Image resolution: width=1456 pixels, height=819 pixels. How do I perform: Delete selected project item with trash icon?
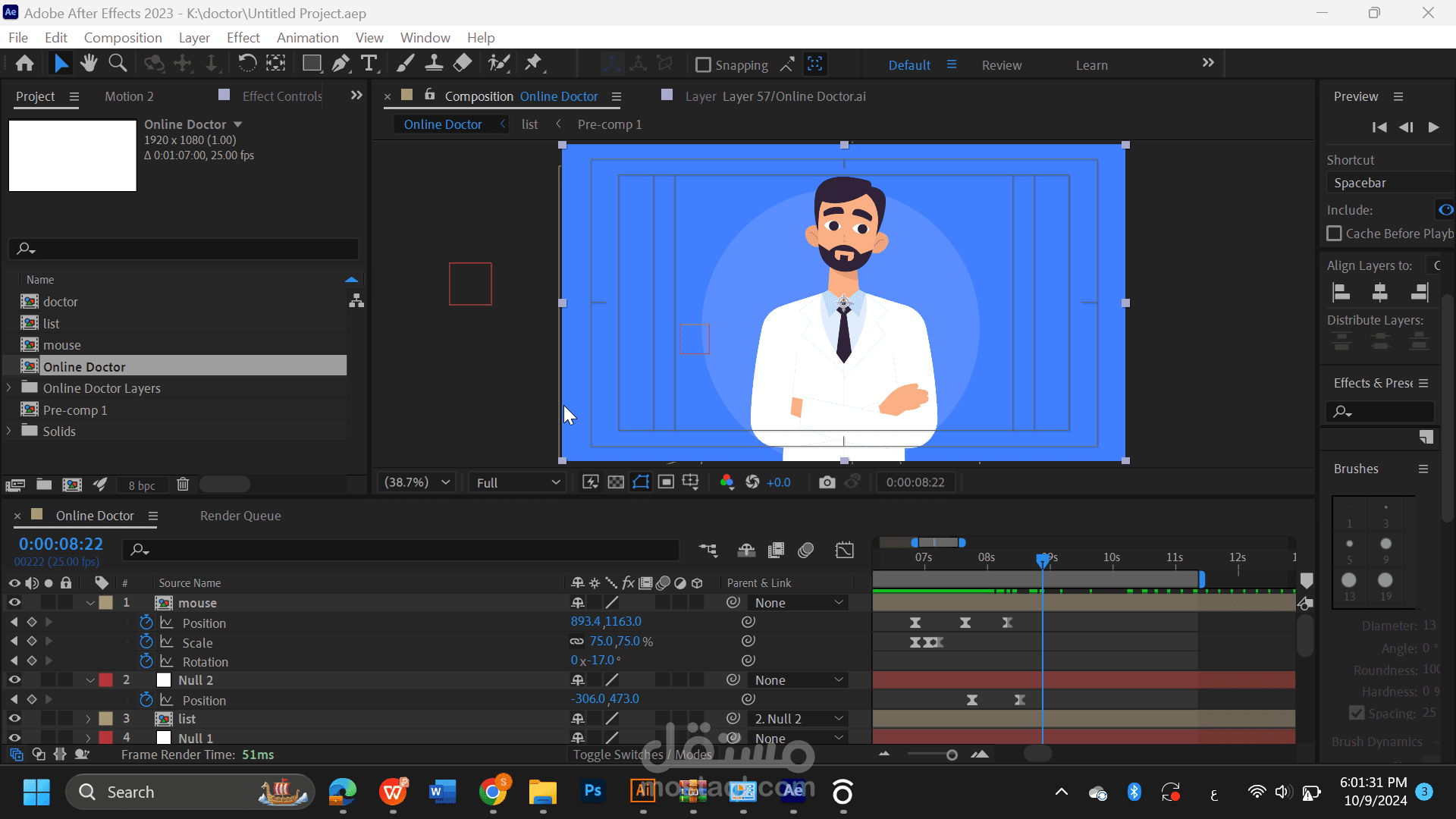pyautogui.click(x=183, y=485)
